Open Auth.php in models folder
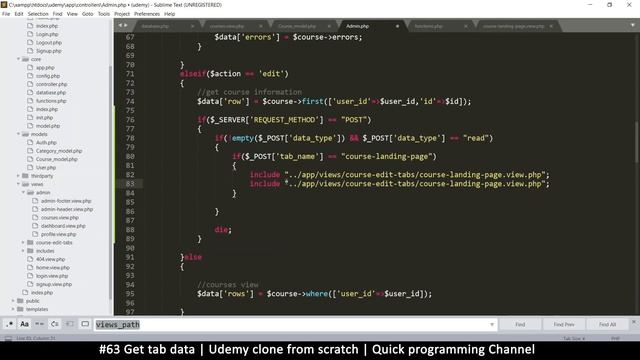 (46, 142)
